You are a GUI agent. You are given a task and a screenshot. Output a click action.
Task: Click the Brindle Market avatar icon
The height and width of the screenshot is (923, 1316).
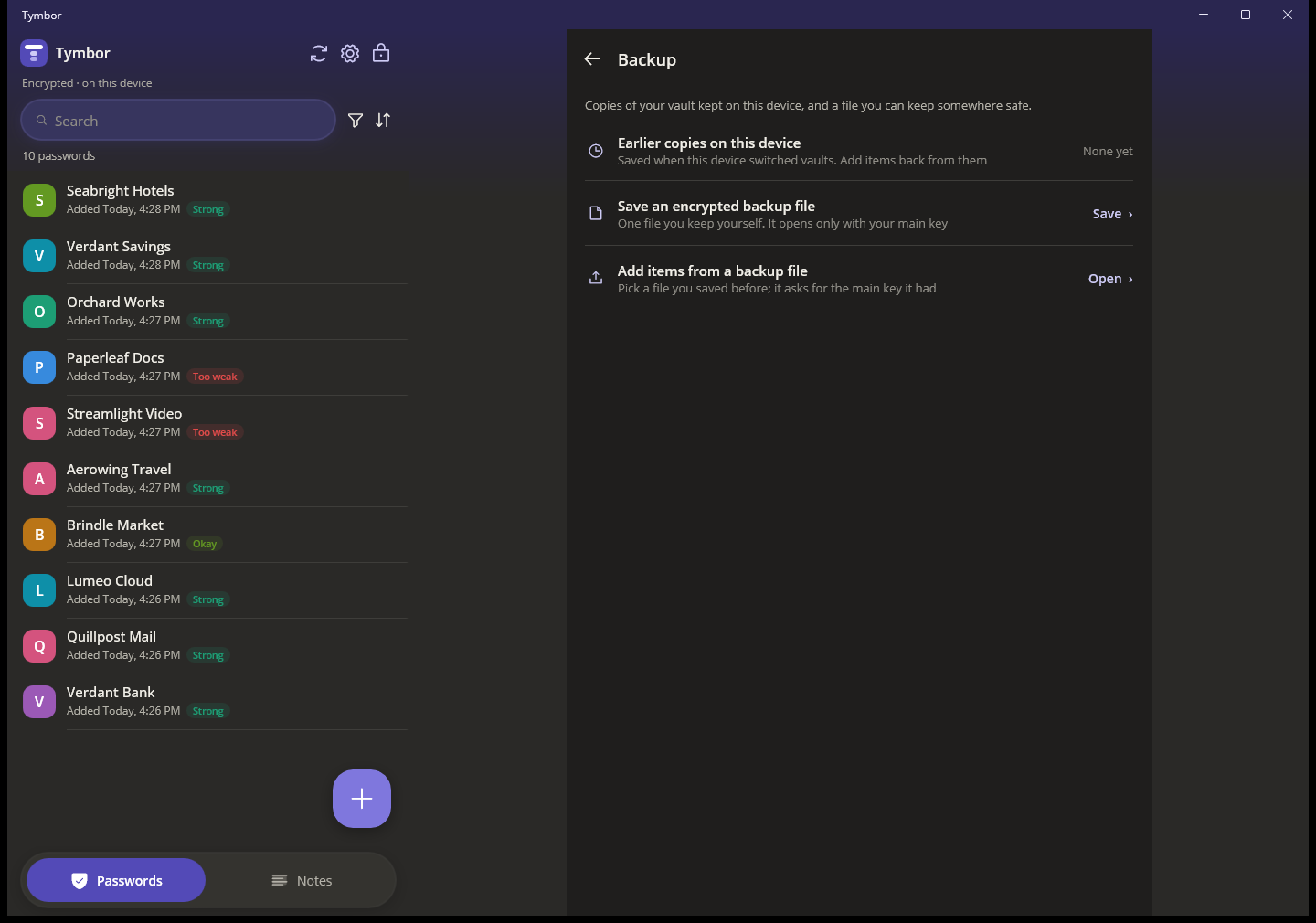click(39, 535)
